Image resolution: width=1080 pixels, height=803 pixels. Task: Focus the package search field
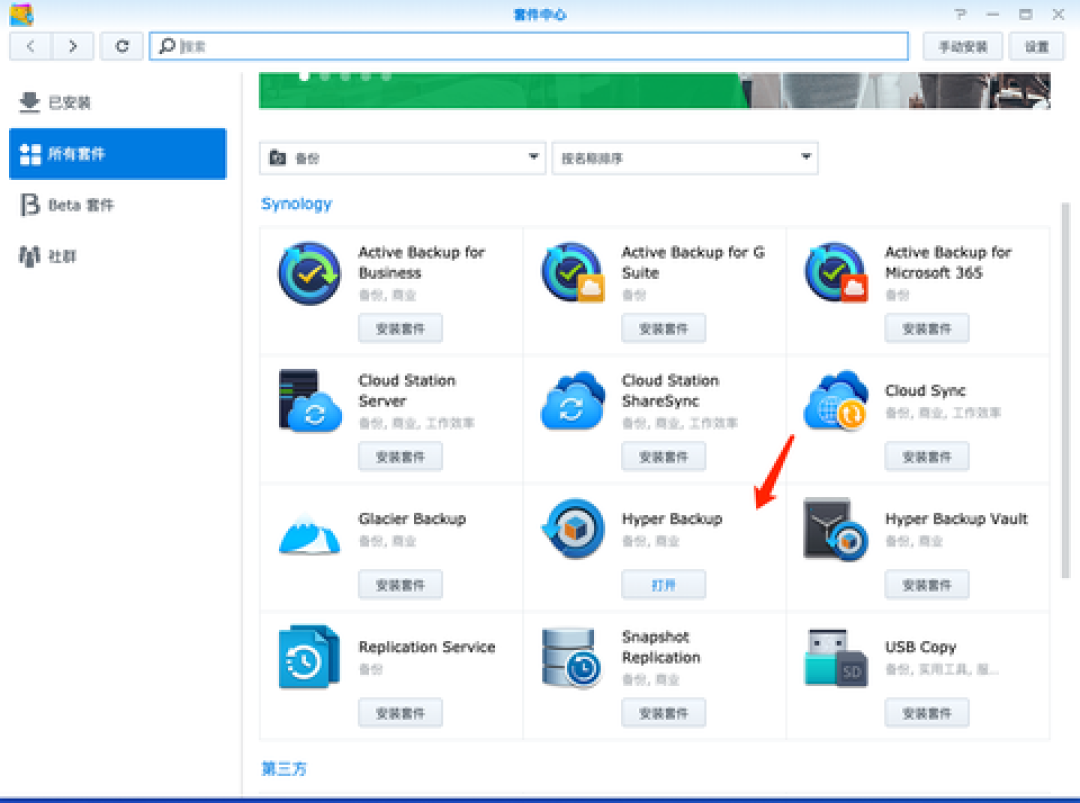(529, 46)
